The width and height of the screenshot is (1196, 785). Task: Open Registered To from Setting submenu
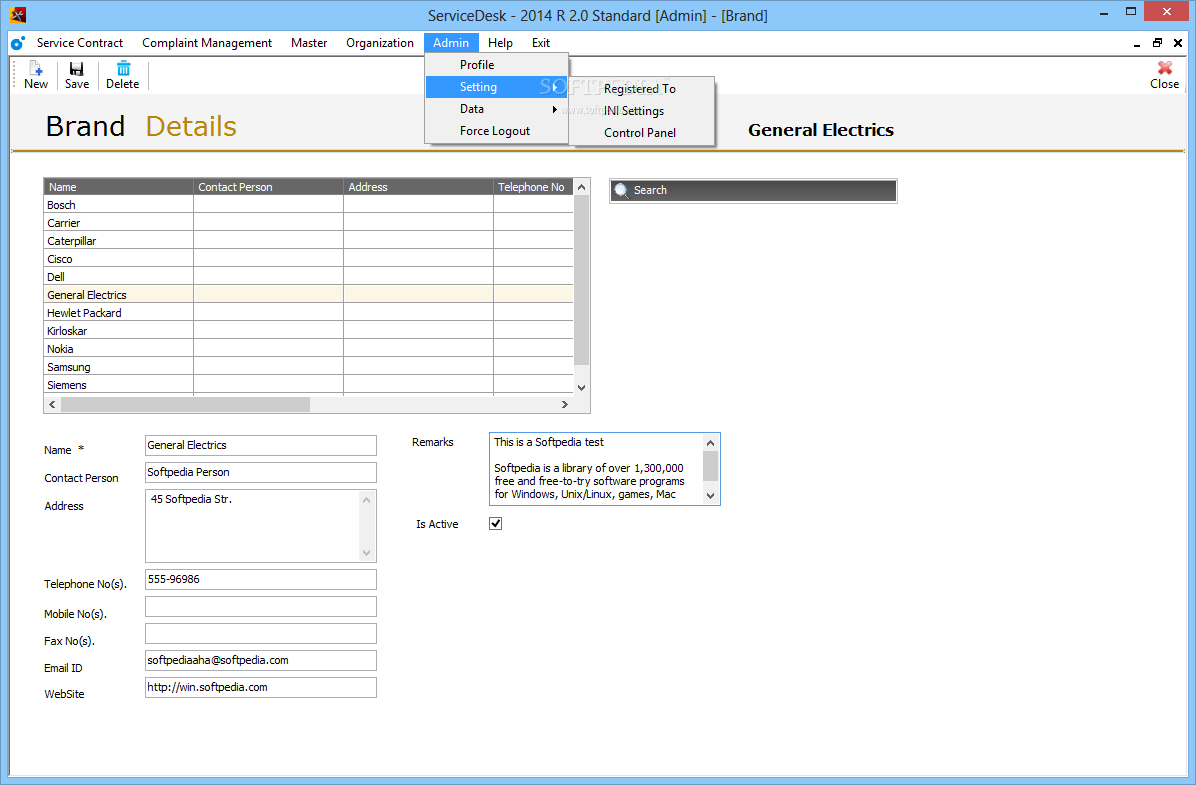(640, 88)
